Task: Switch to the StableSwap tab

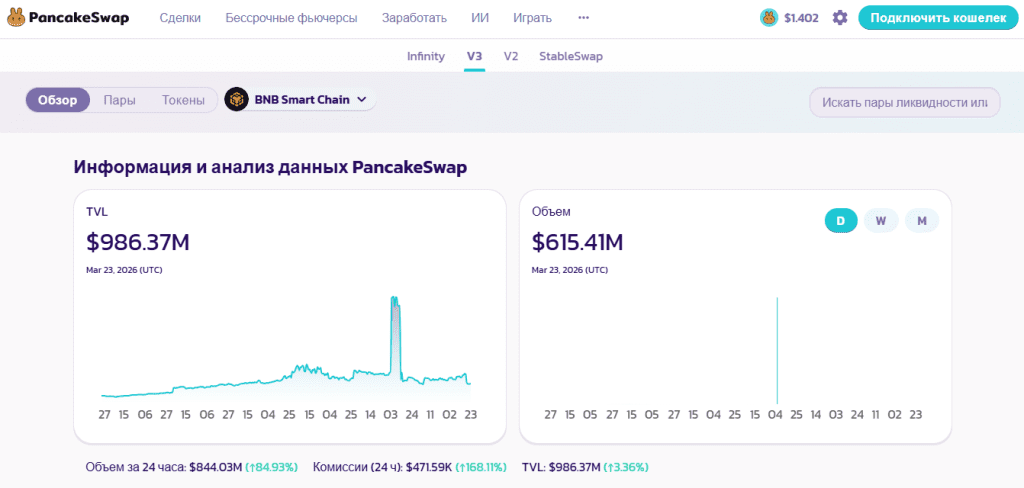Action: point(571,56)
